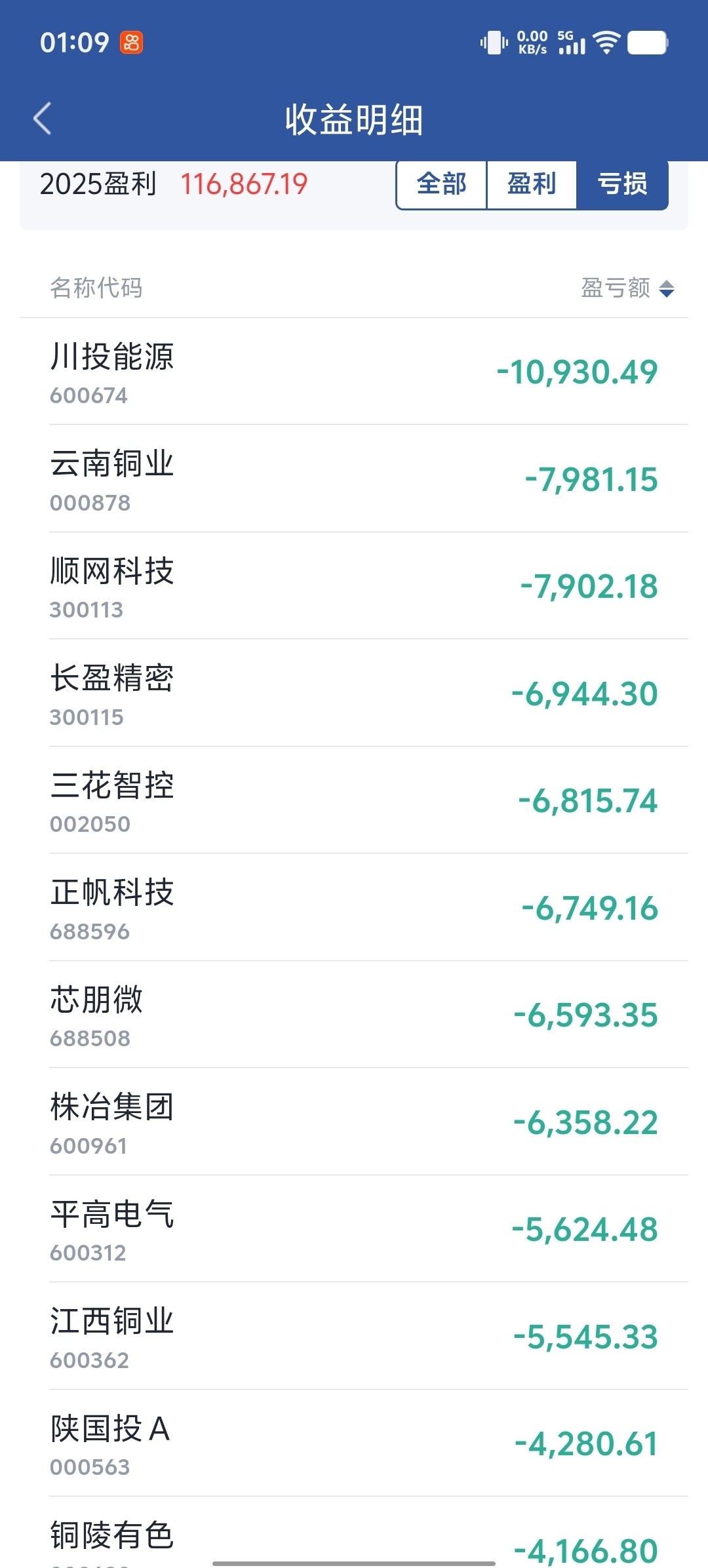
Task: Open the 长盈精密 300115 entry
Action: click(354, 693)
